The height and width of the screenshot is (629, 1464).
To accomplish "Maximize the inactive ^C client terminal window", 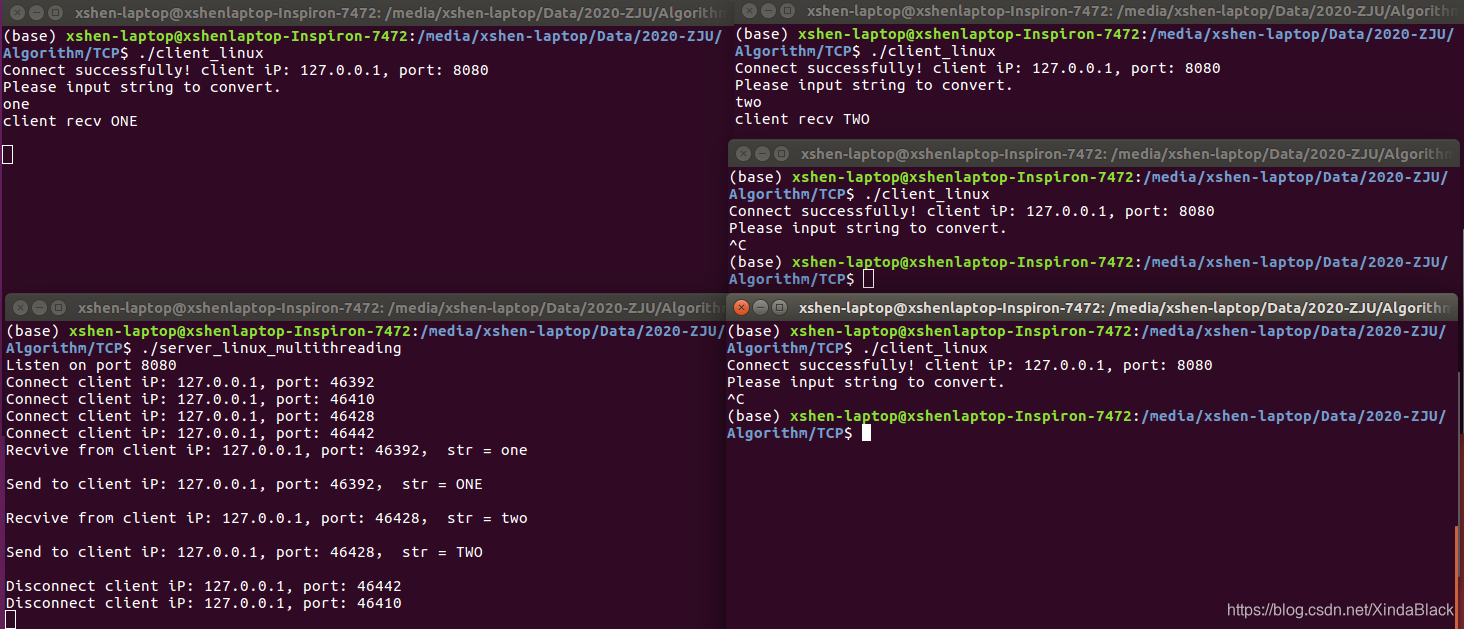I will coord(781,154).
